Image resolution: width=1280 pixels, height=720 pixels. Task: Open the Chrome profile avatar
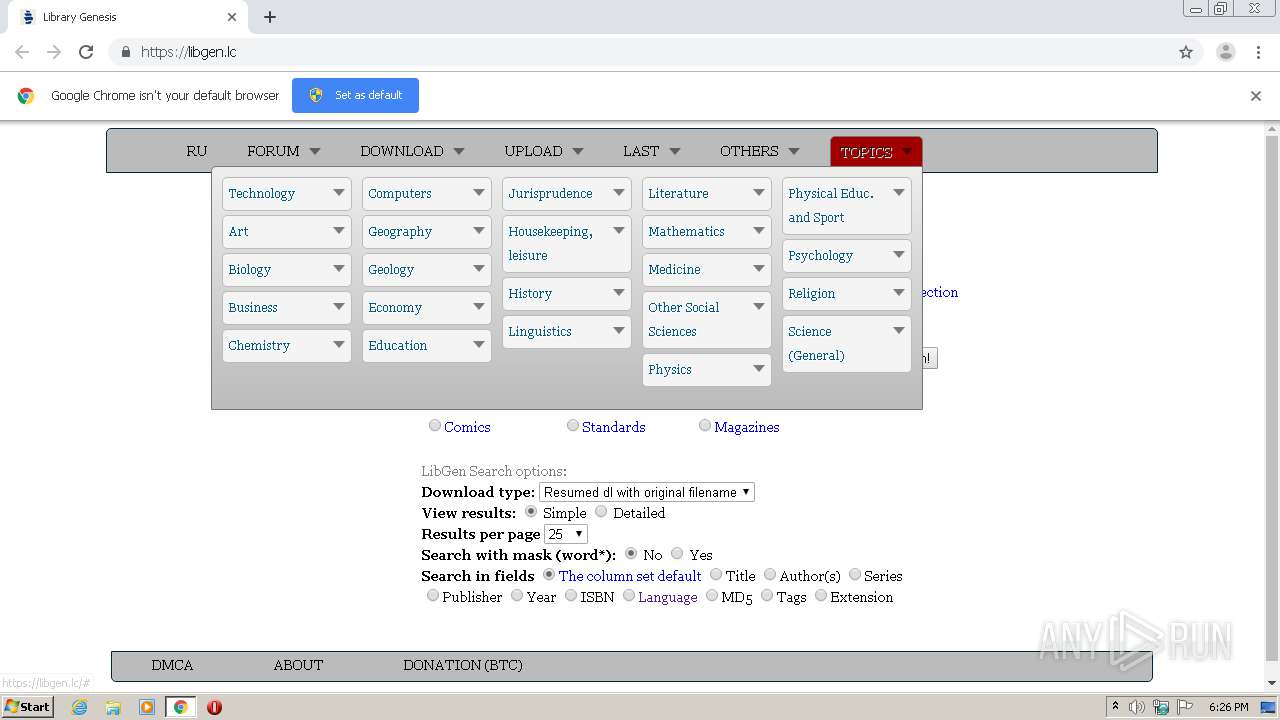coord(1225,52)
